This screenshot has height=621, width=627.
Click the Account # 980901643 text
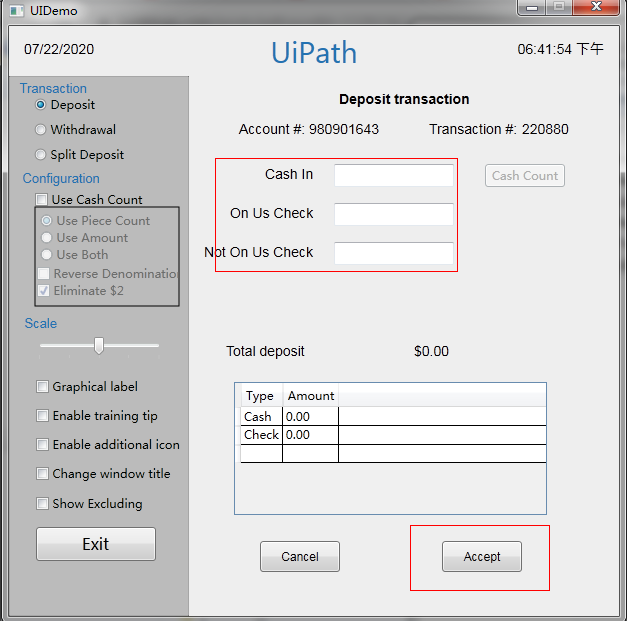pos(309,129)
